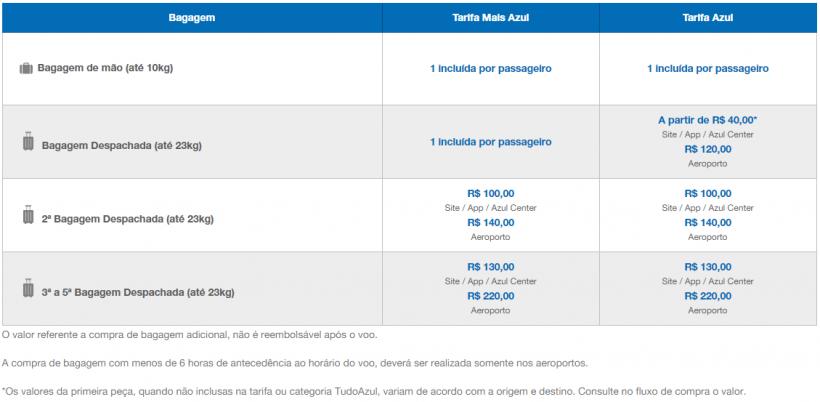Select the R$ 120,00 airport price
820x402 pixels.
707,148
